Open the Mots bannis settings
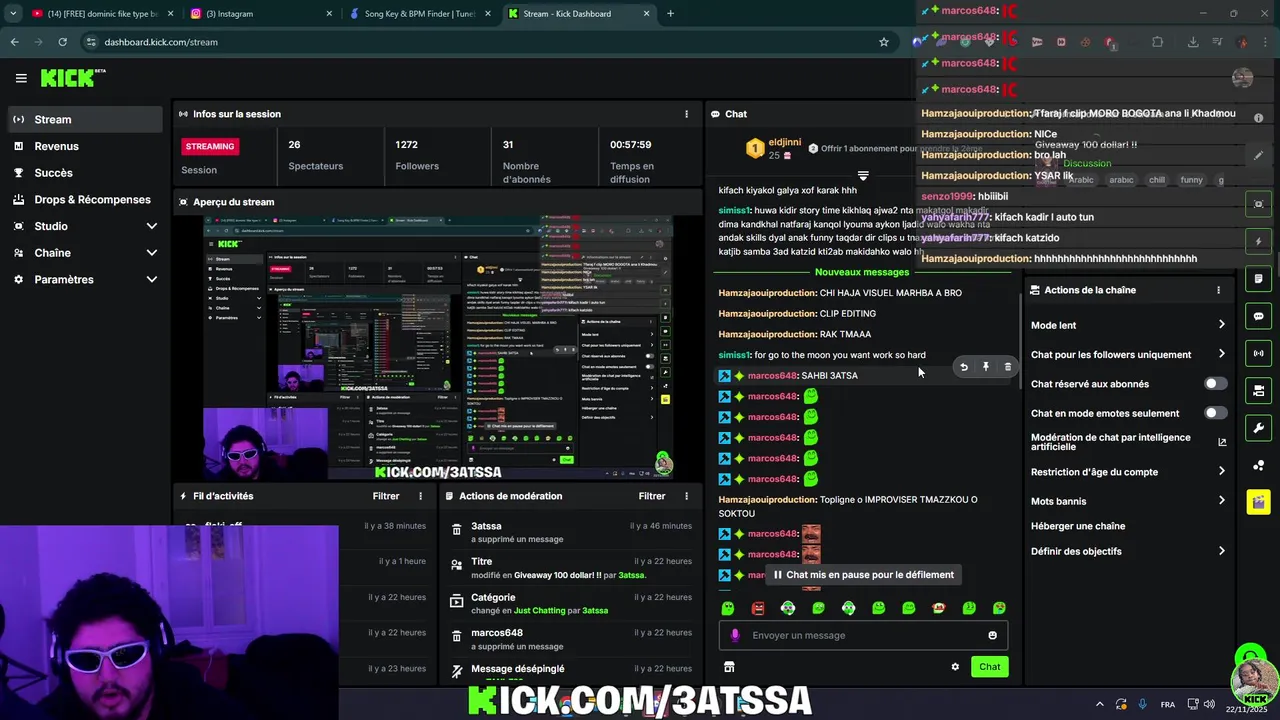 coord(1128,501)
